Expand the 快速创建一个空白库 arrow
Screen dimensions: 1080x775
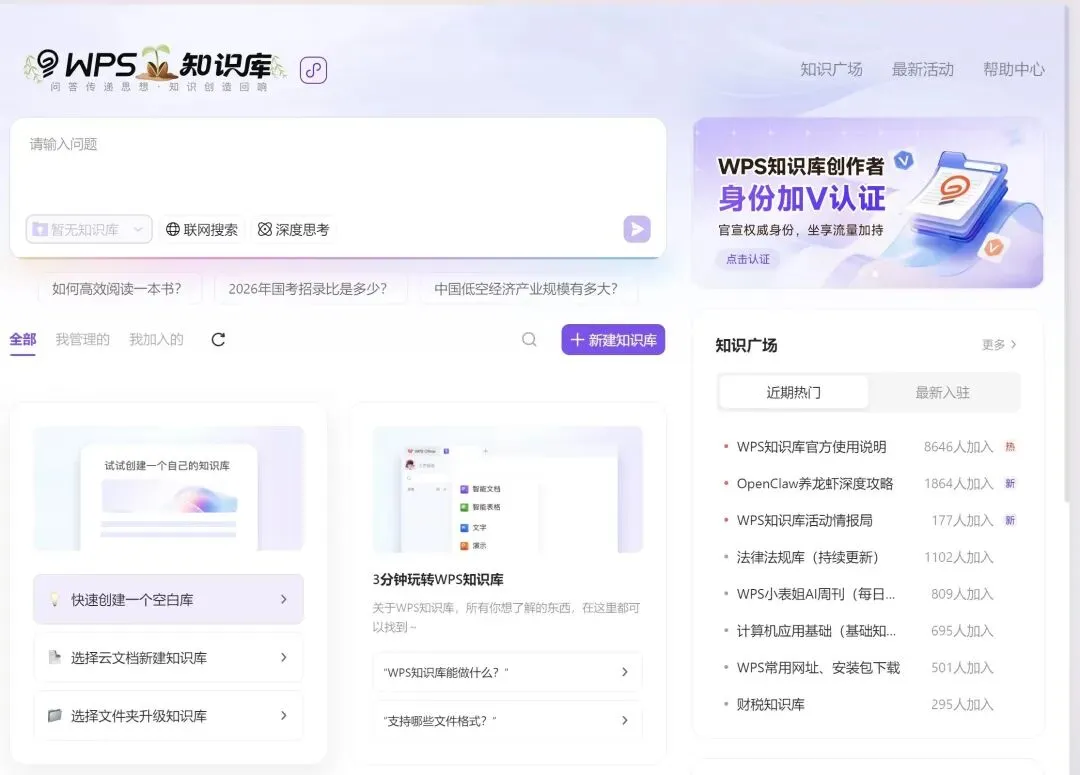pyautogui.click(x=284, y=599)
